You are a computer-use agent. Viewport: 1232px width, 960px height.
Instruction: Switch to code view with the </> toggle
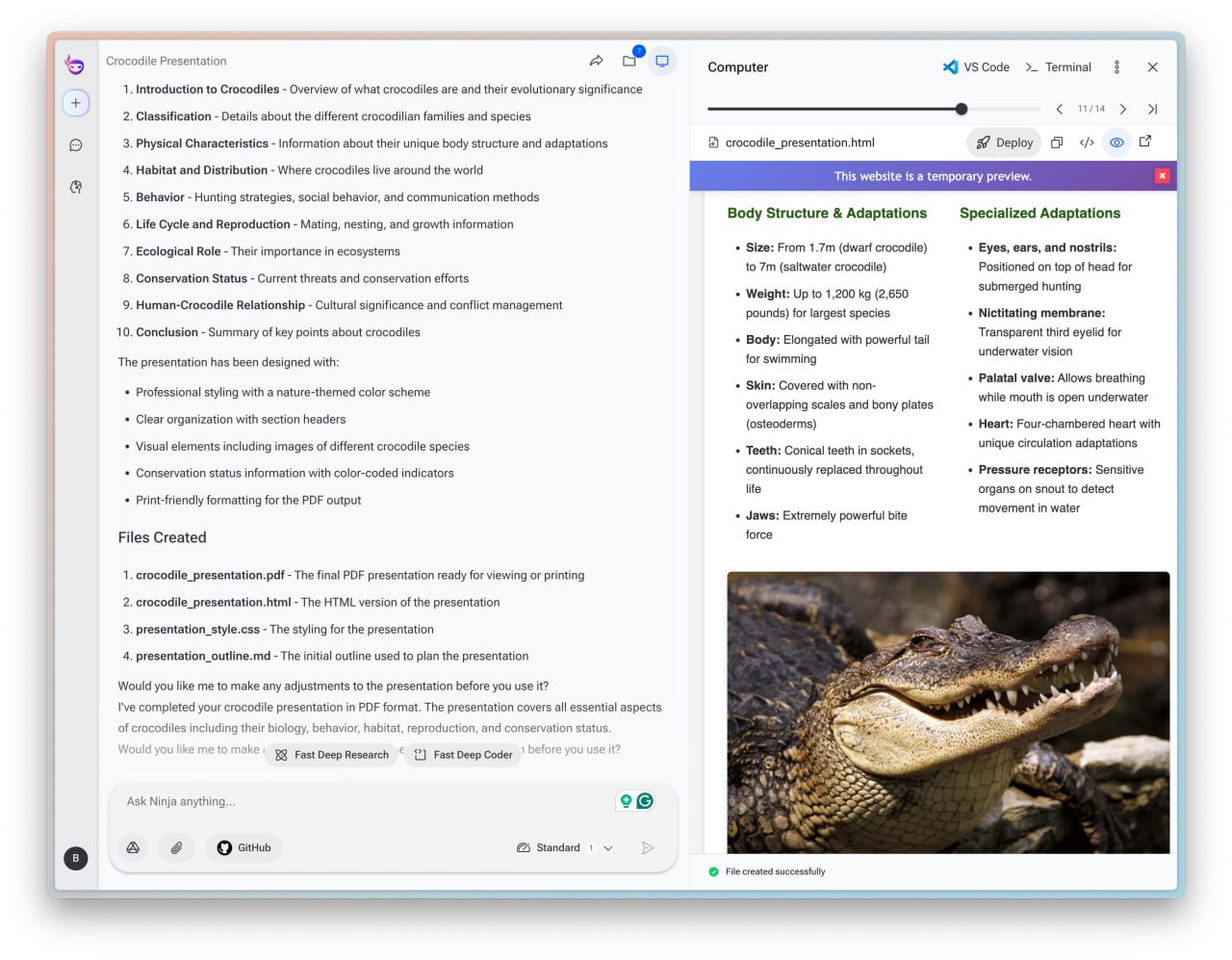1087,142
